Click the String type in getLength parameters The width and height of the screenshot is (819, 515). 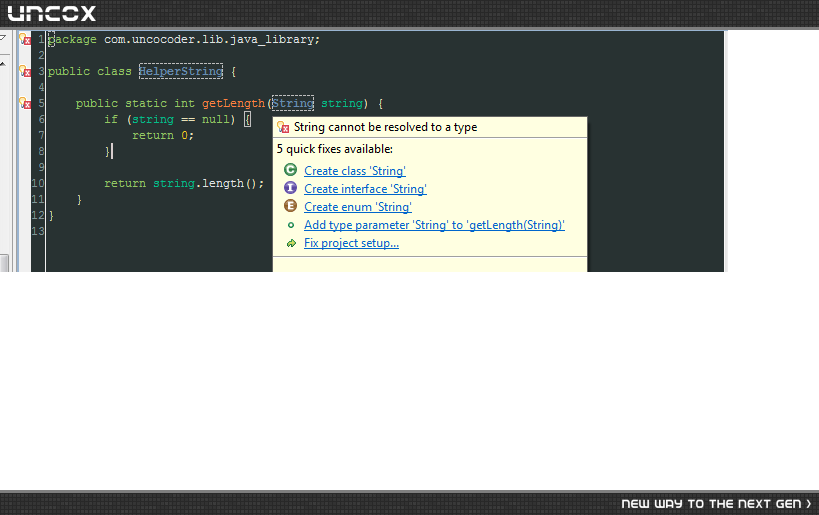point(292,103)
